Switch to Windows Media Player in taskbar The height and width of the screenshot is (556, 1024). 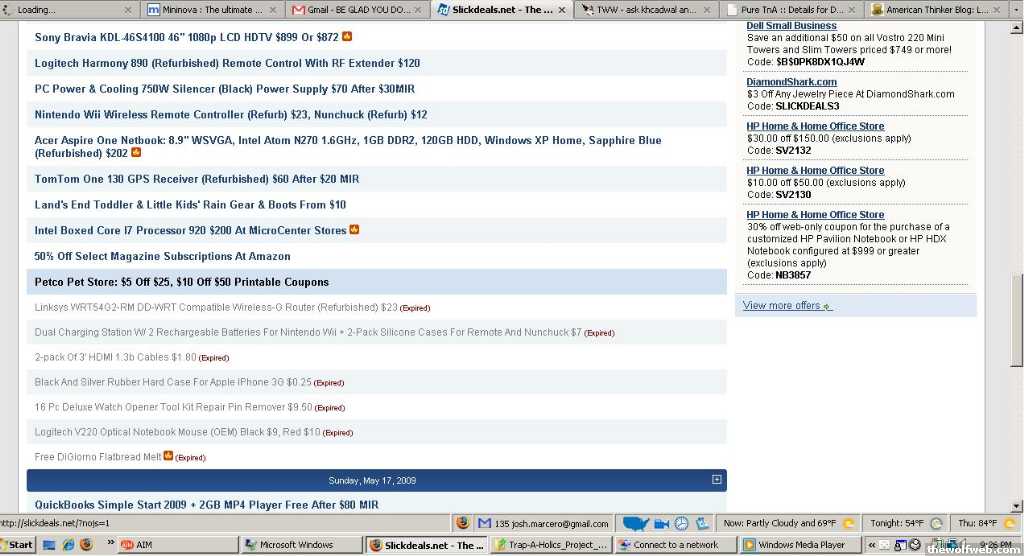pyautogui.click(x=800, y=544)
